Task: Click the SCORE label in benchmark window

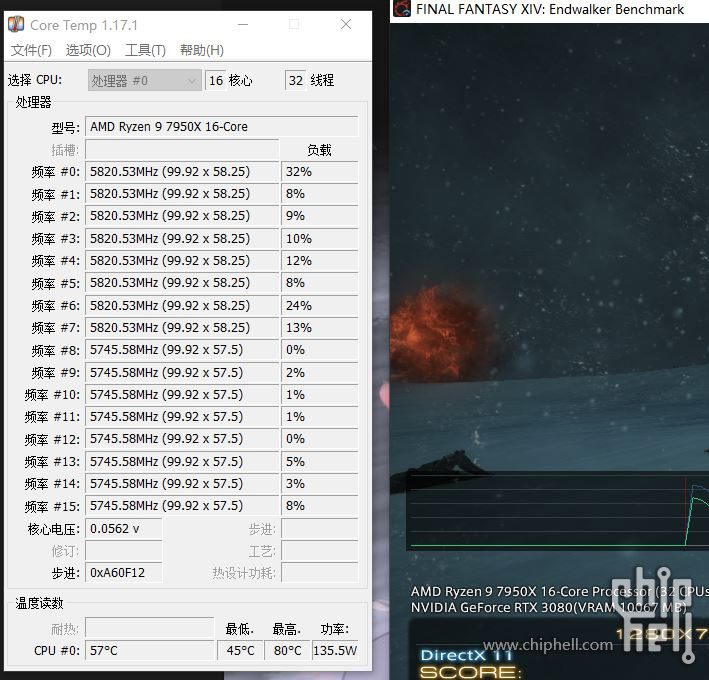Action: coord(471,672)
